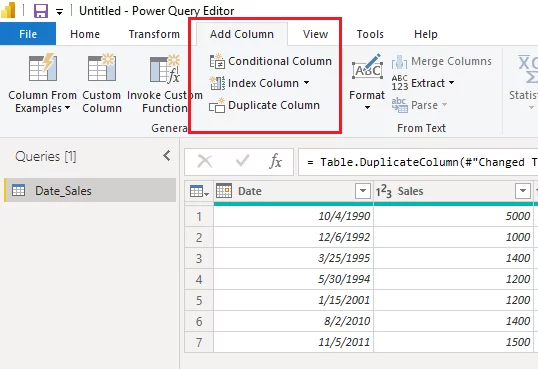Select row number 7
538x369 pixels.
(199, 342)
